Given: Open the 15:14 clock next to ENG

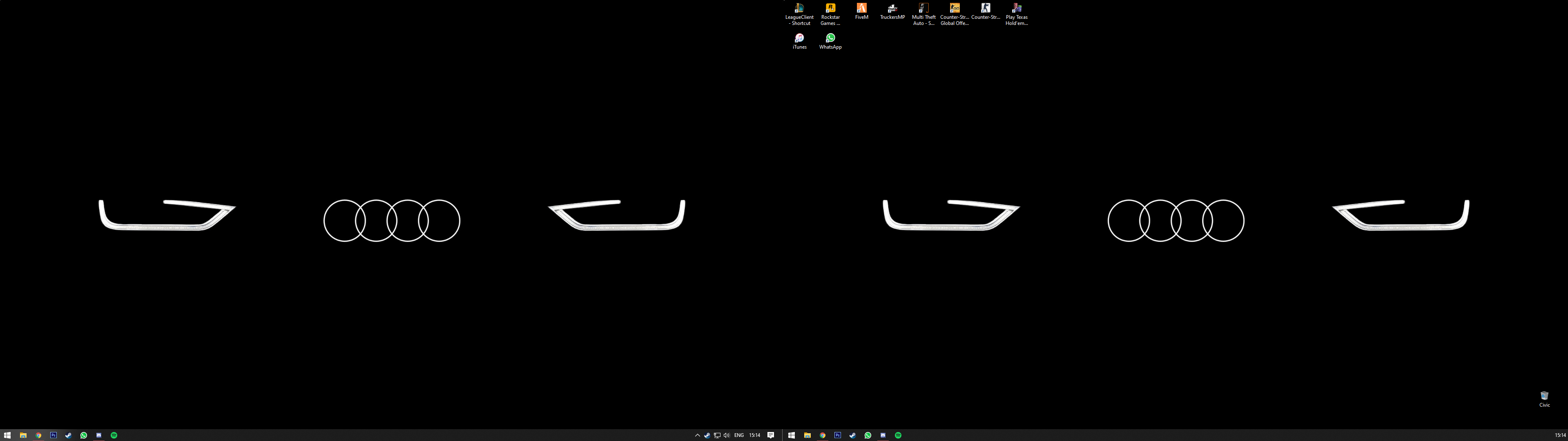Looking at the screenshot, I should click(x=755, y=435).
